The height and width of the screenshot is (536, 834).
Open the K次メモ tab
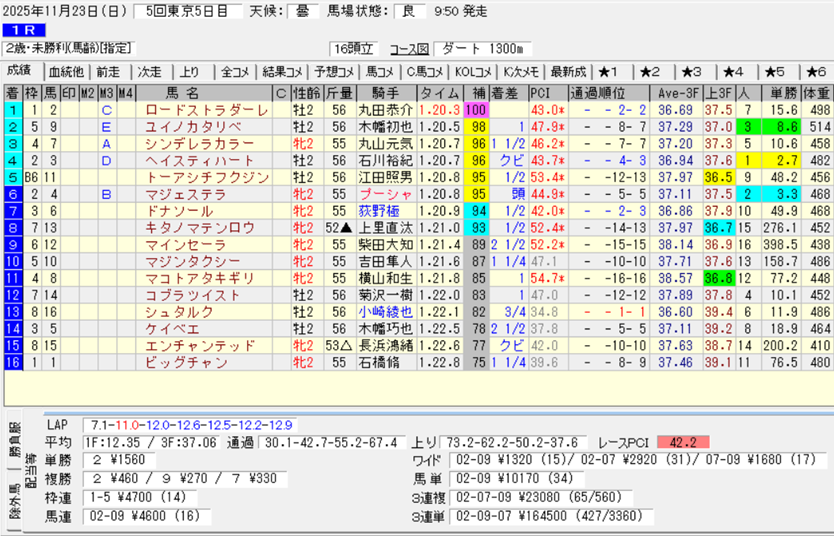pyautogui.click(x=521, y=72)
